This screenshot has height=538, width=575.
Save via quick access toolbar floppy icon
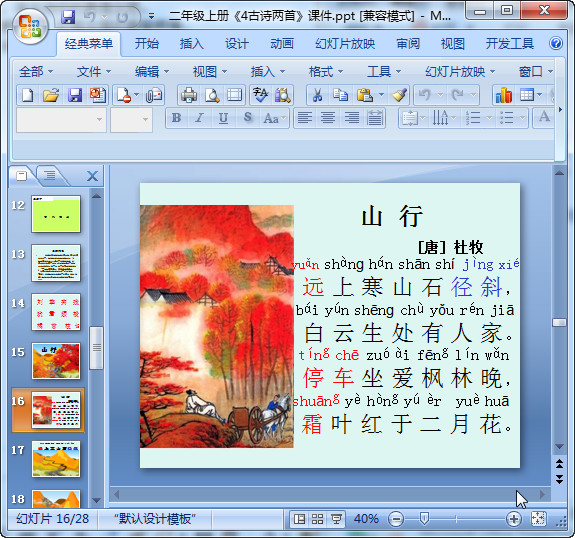[x=68, y=17]
